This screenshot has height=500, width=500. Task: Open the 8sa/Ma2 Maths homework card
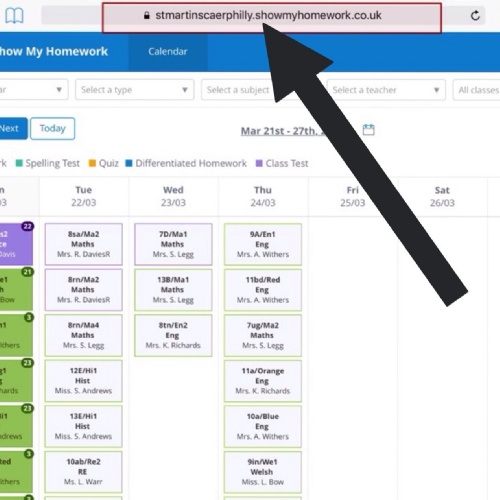pyautogui.click(x=84, y=244)
